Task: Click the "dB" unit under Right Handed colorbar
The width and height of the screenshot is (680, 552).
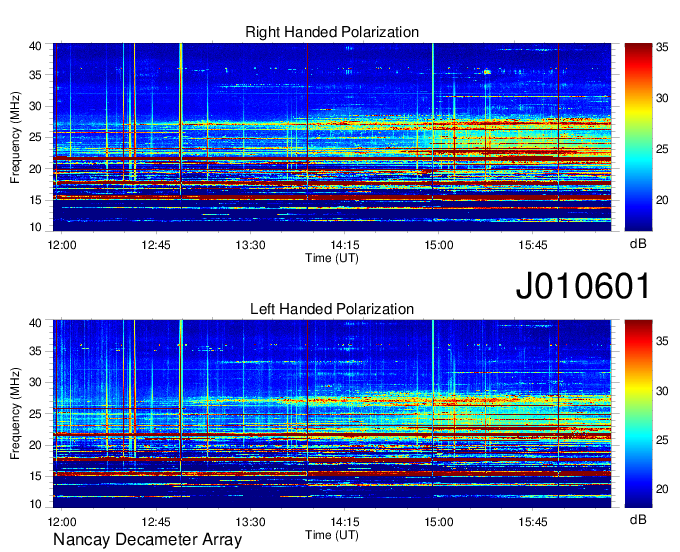Action: 638,244
